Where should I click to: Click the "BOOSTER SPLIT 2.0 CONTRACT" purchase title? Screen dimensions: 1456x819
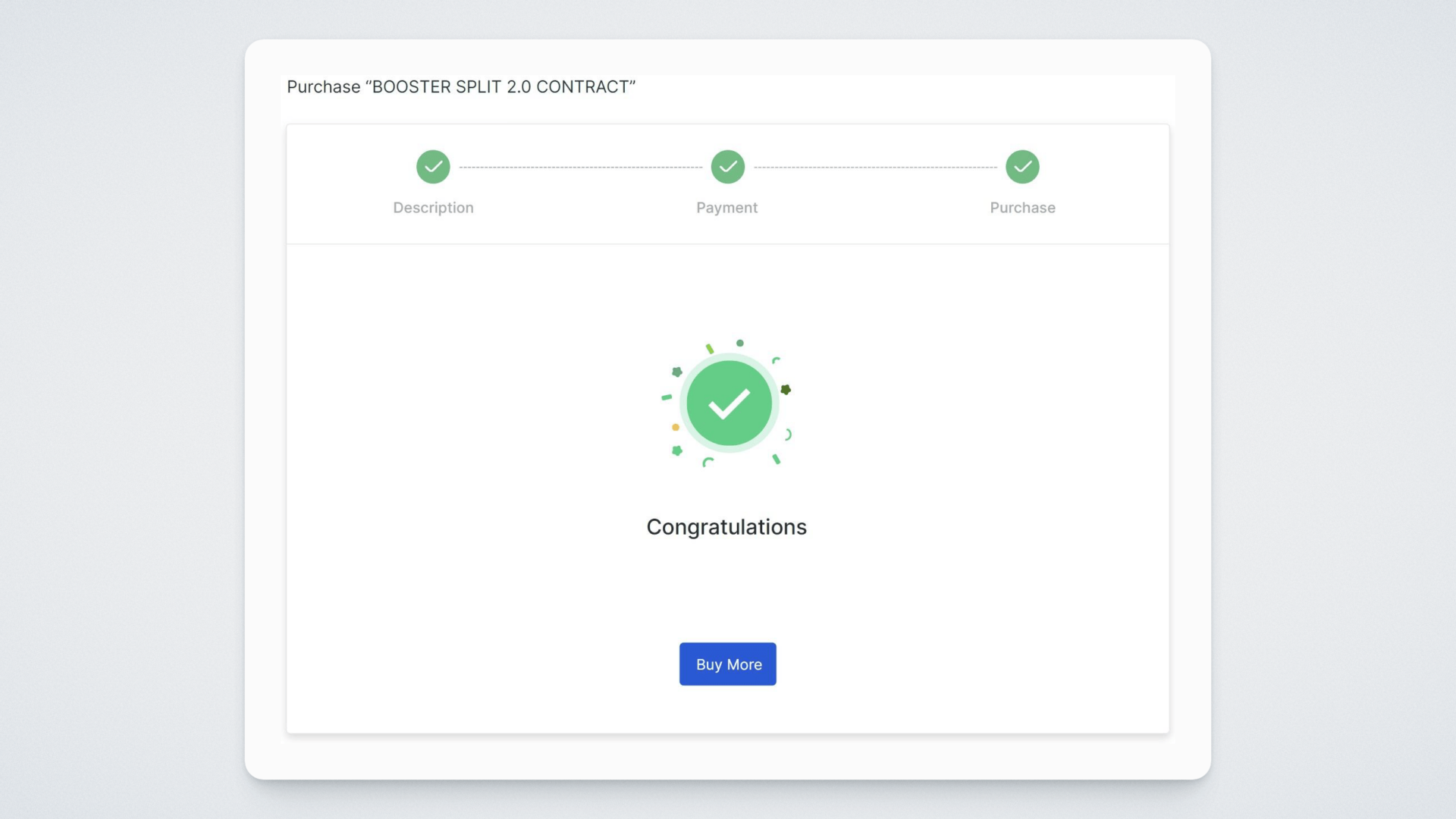[461, 87]
